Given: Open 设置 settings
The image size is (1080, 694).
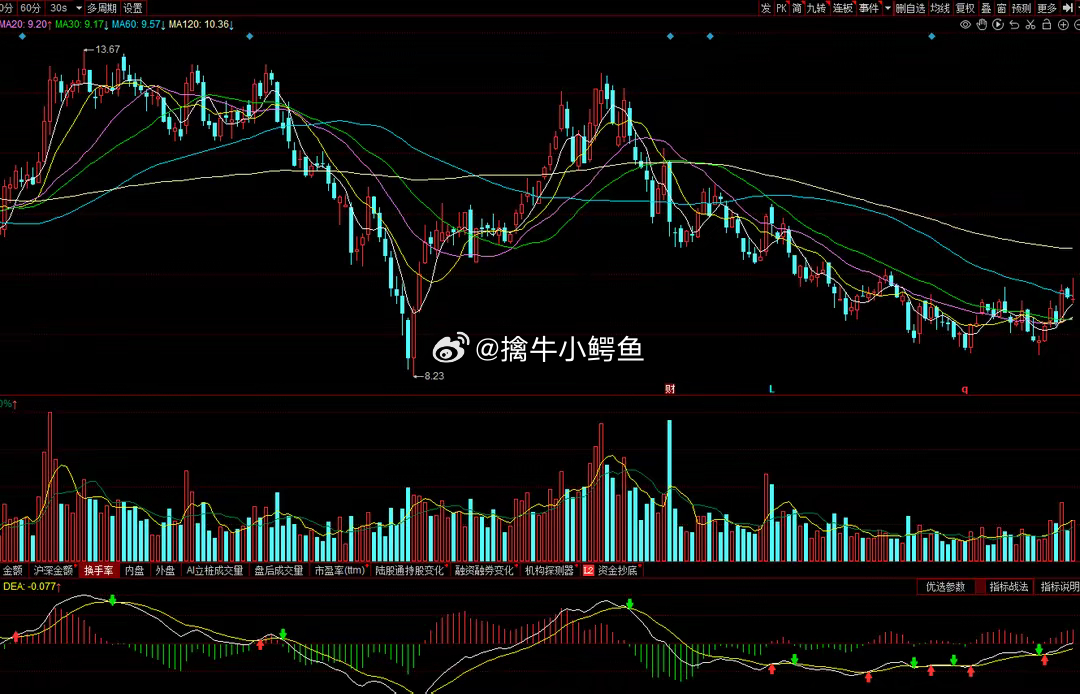Looking at the screenshot, I should click(x=133, y=8).
